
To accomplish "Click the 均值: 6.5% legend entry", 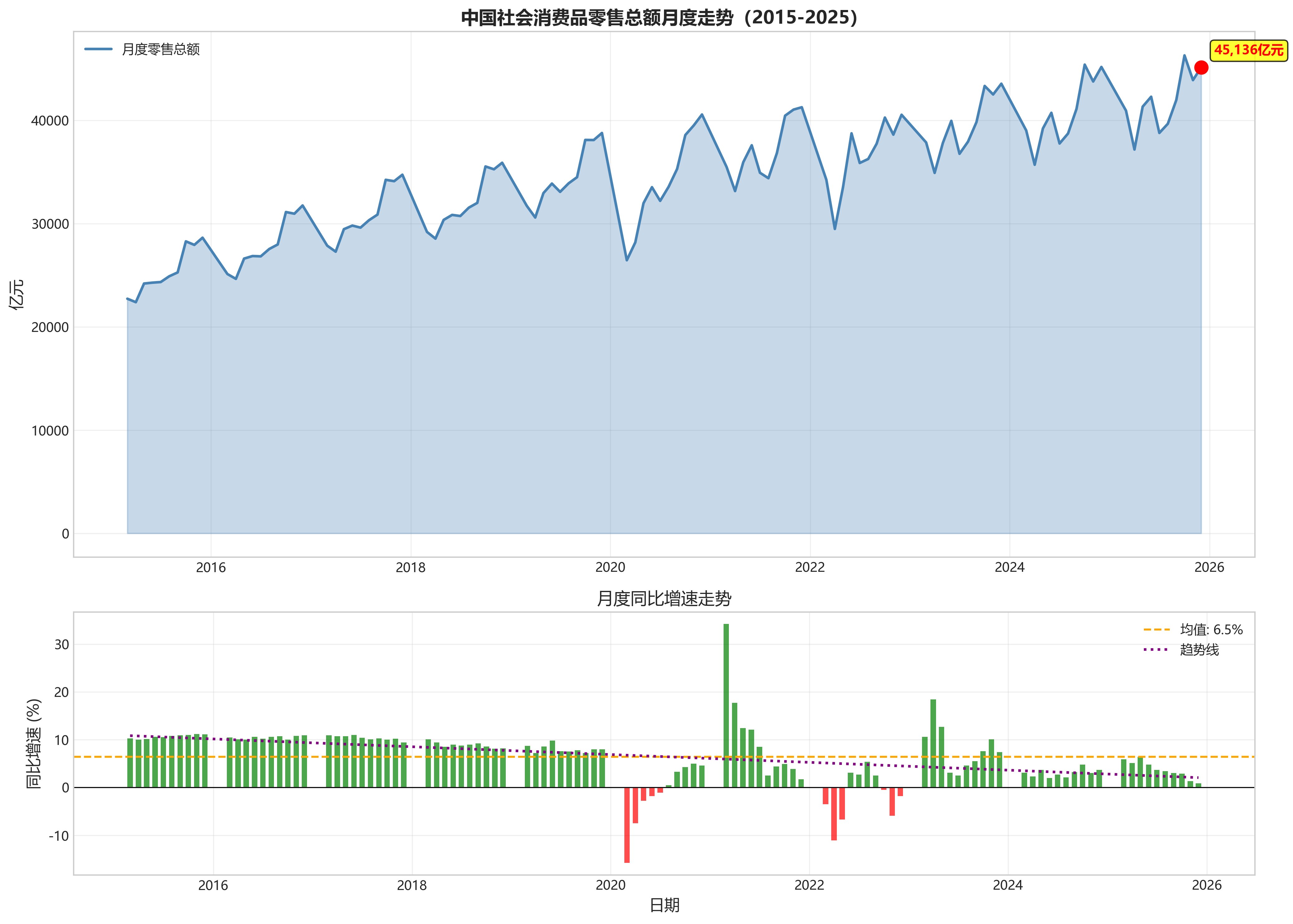I will click(1211, 629).
